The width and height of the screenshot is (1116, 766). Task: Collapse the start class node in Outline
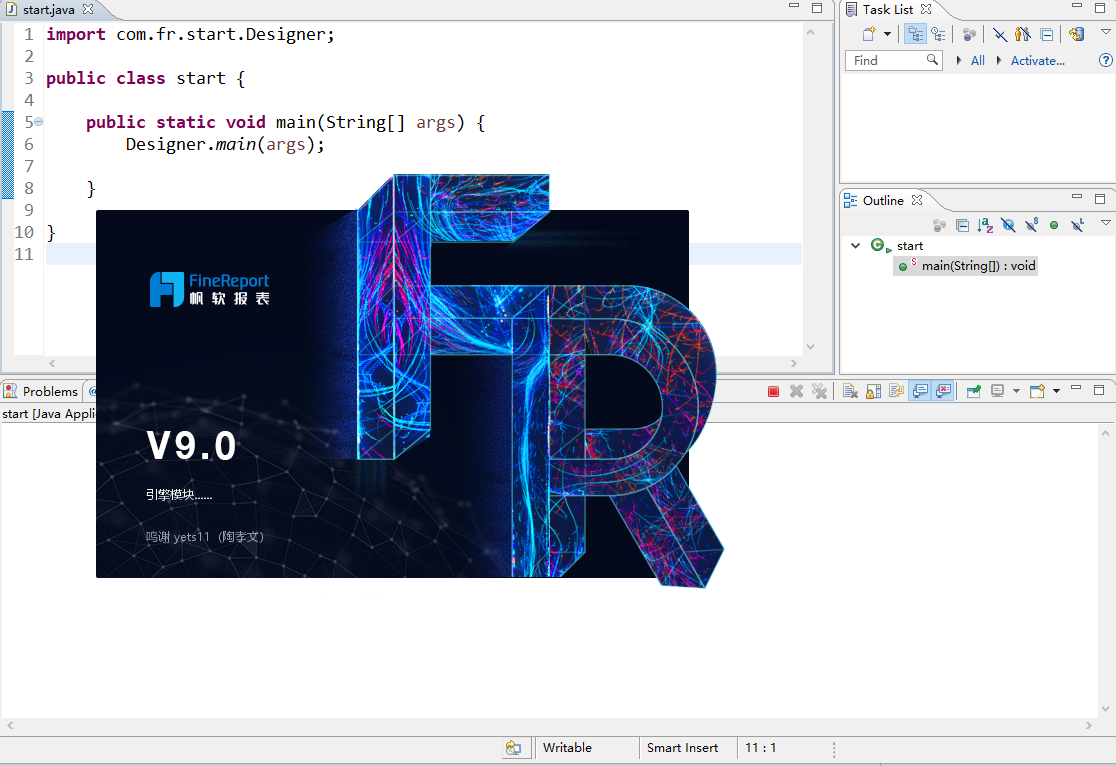pyautogui.click(x=855, y=246)
